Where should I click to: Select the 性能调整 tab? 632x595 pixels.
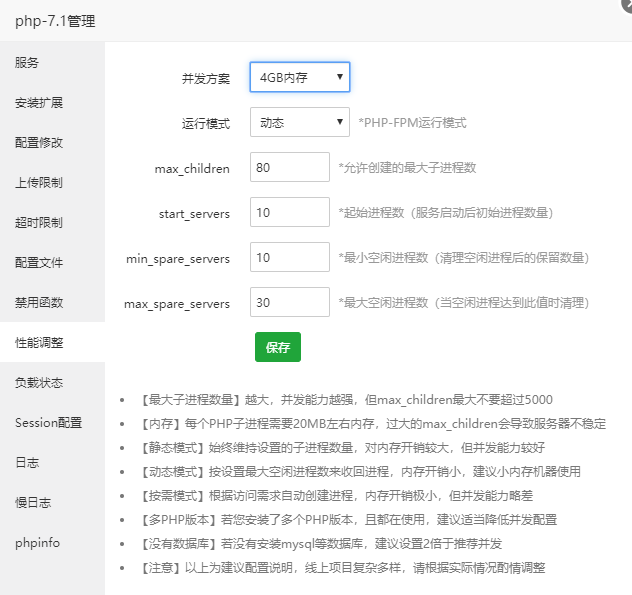[x=52, y=342]
